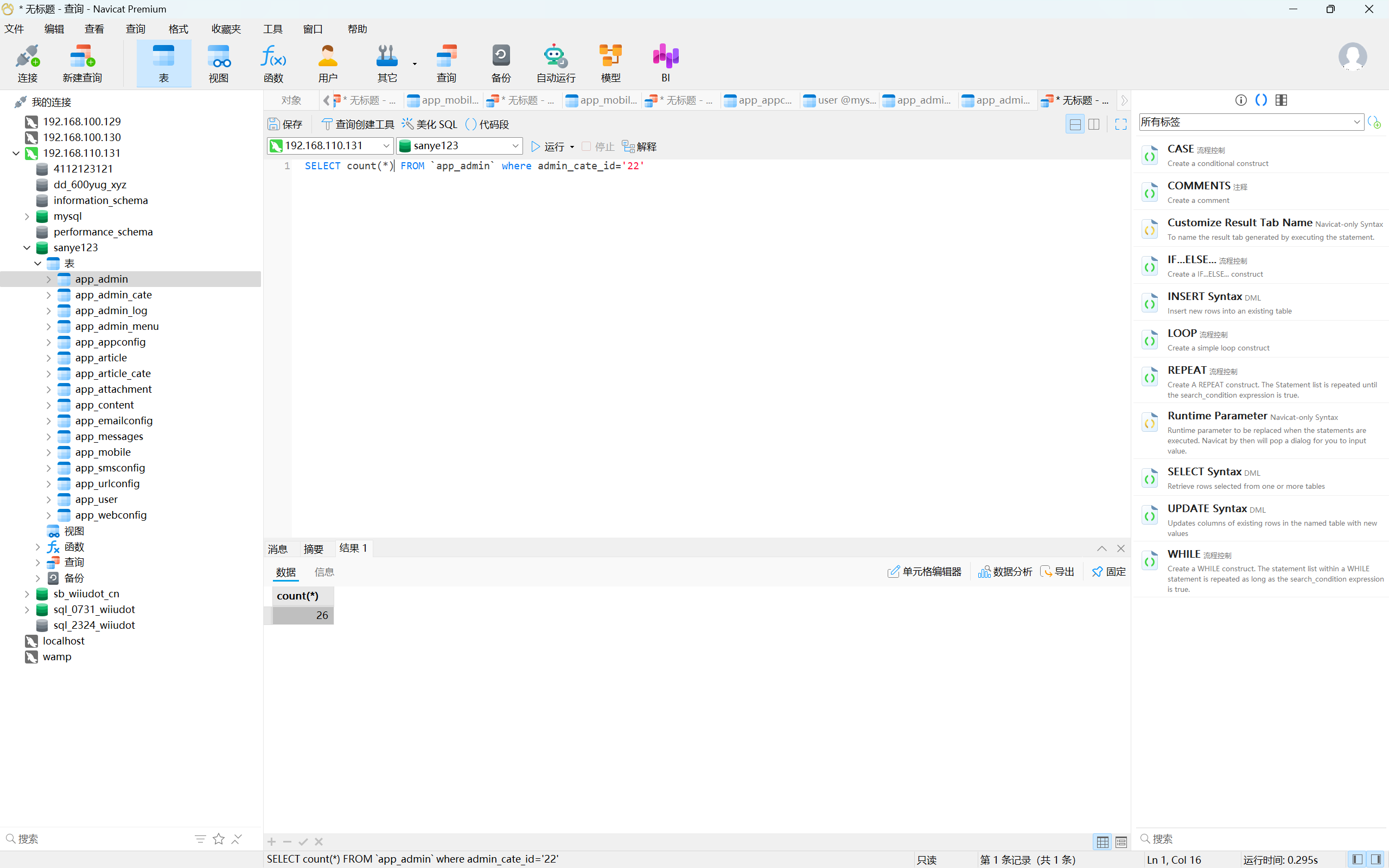Viewport: 1389px width, 868px height.
Task: Toggle form view in result footer
Action: click(1121, 841)
